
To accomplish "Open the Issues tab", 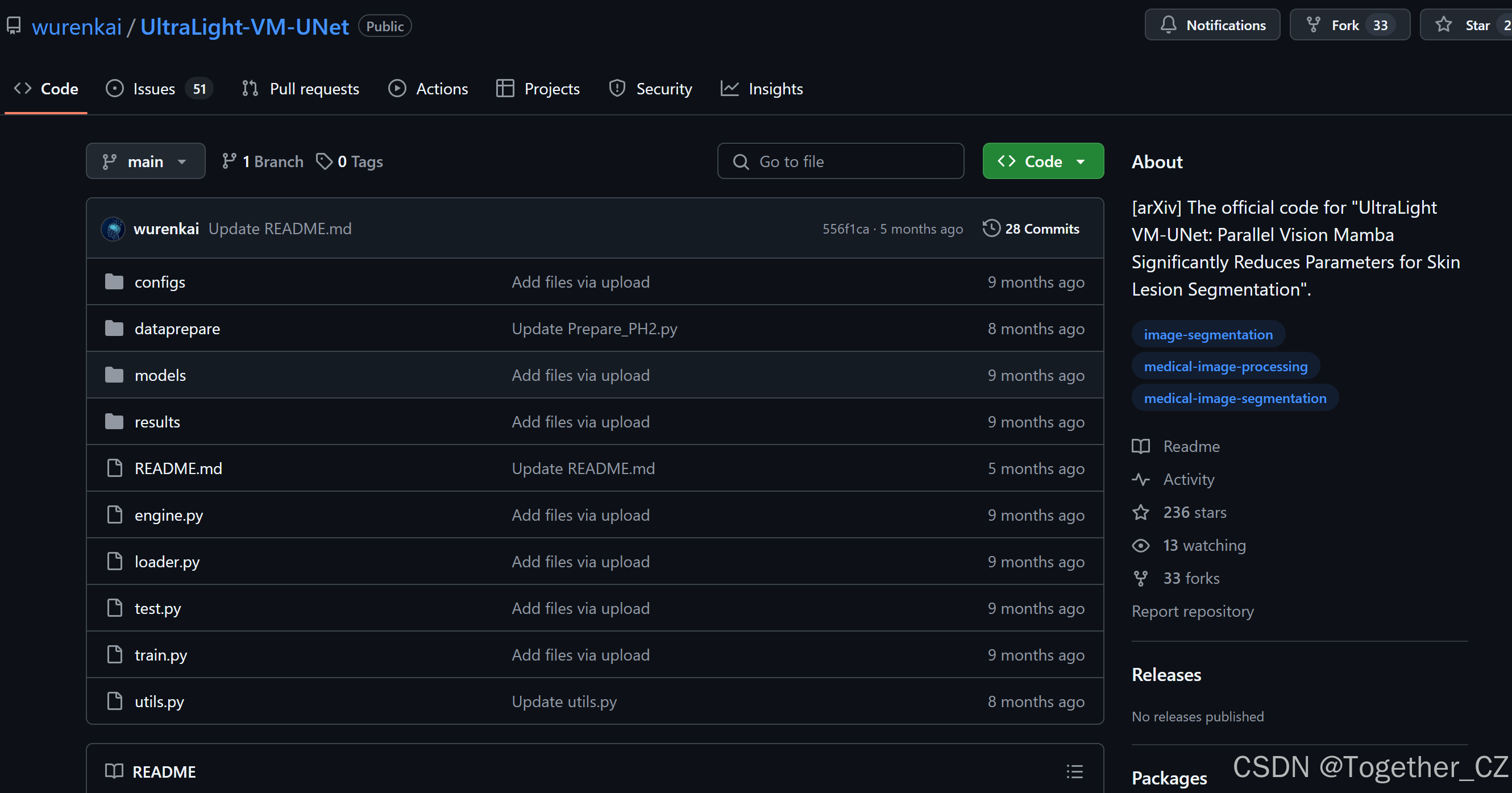I will pyautogui.click(x=154, y=89).
